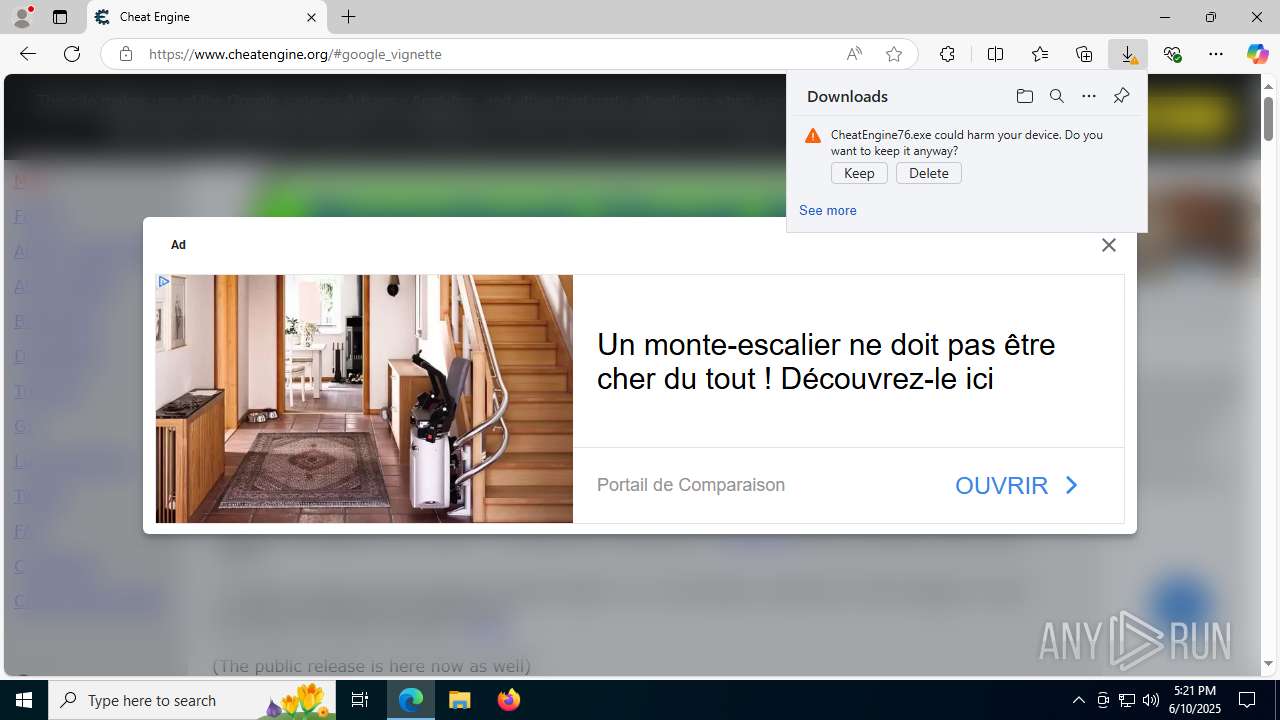Click the browser back arrow
Viewport: 1280px width, 720px height.
pyautogui.click(x=28, y=54)
